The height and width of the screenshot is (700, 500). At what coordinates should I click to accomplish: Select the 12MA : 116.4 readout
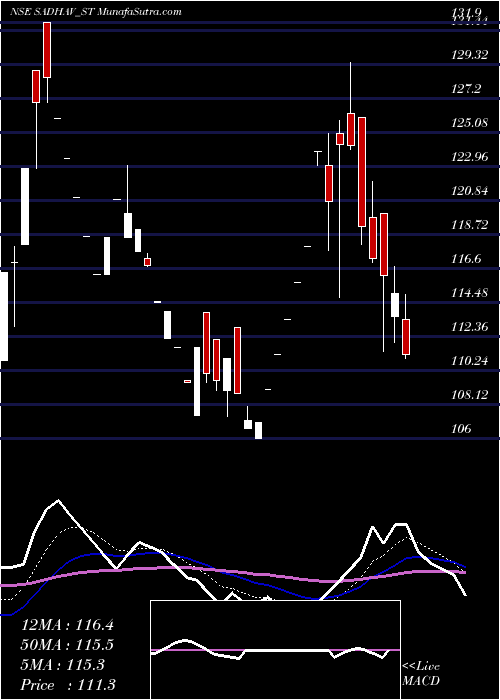pos(67,625)
